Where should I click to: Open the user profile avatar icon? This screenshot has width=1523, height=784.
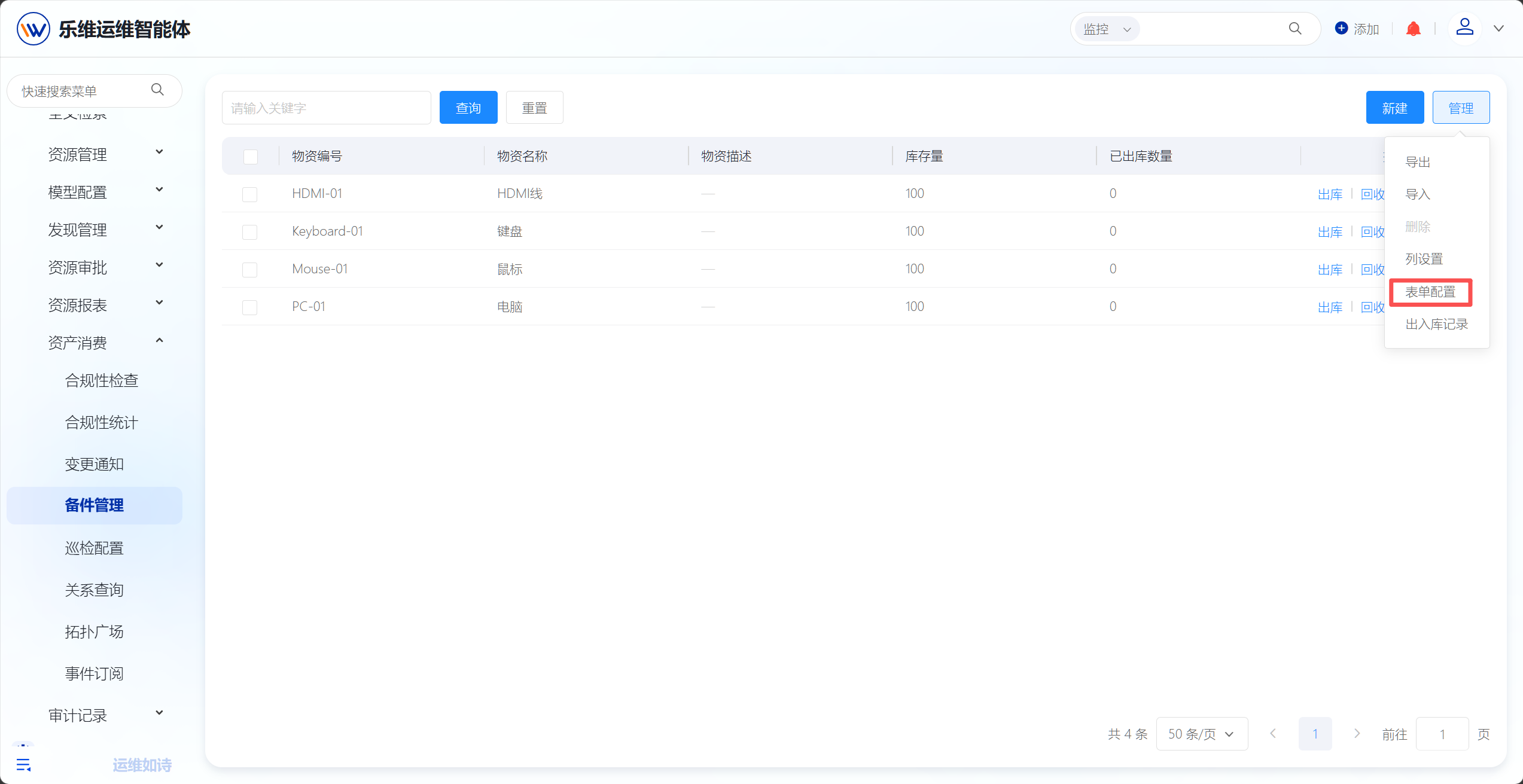point(1465,28)
